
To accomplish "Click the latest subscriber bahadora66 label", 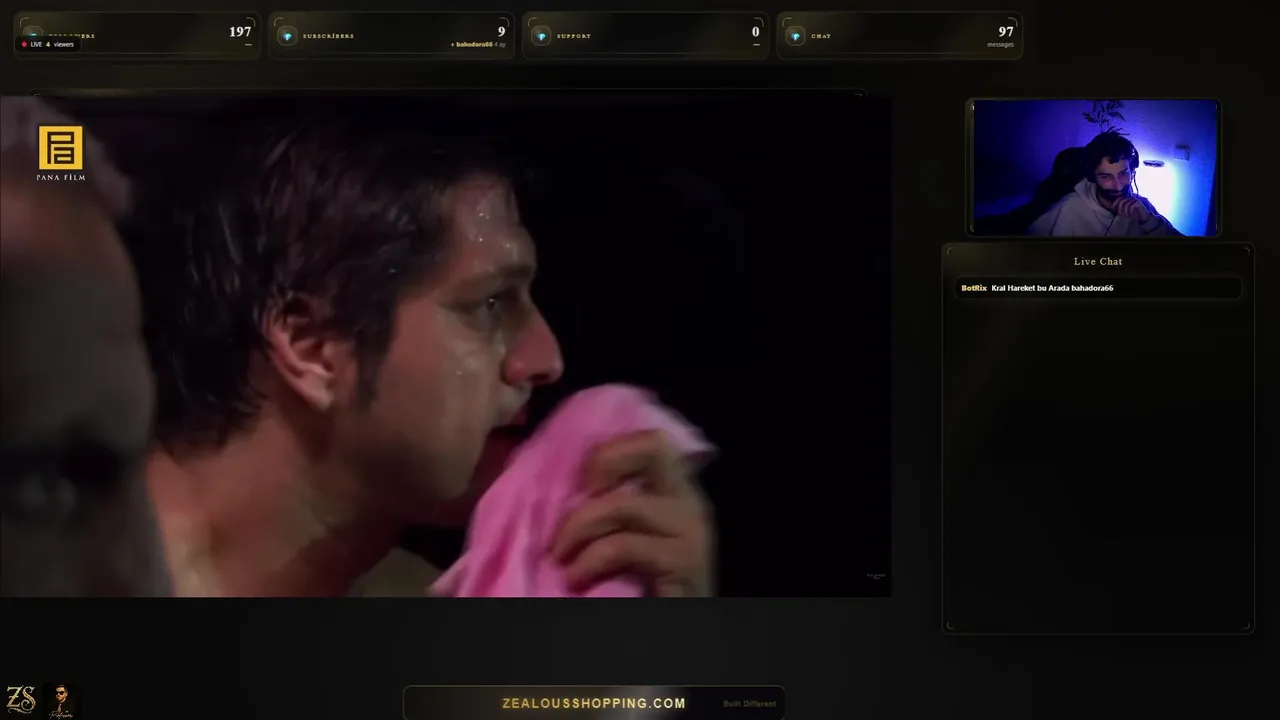I will point(474,45).
